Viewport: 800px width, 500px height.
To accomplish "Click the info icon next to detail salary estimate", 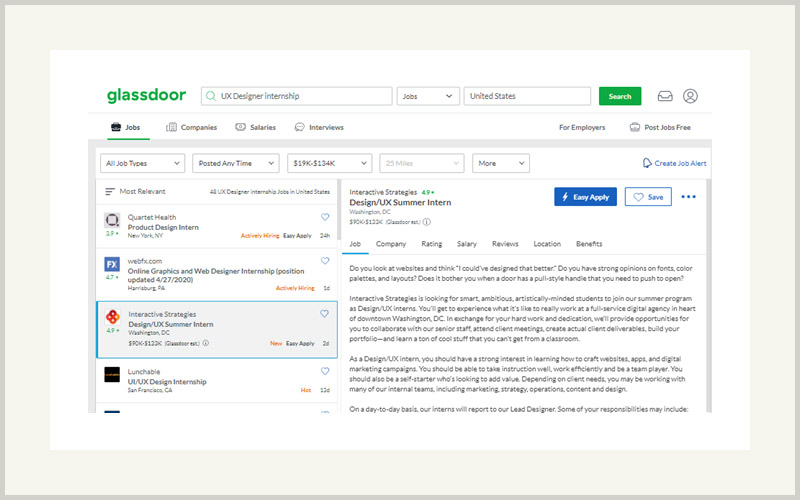I will (x=427, y=222).
